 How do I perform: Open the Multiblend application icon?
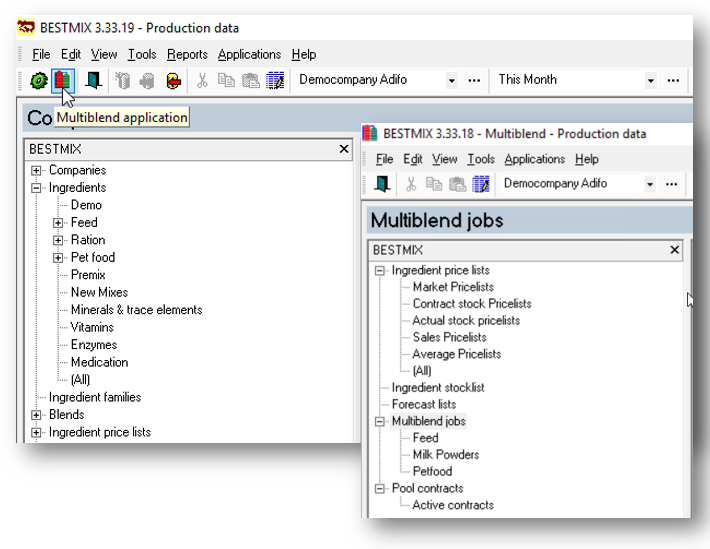(x=62, y=81)
